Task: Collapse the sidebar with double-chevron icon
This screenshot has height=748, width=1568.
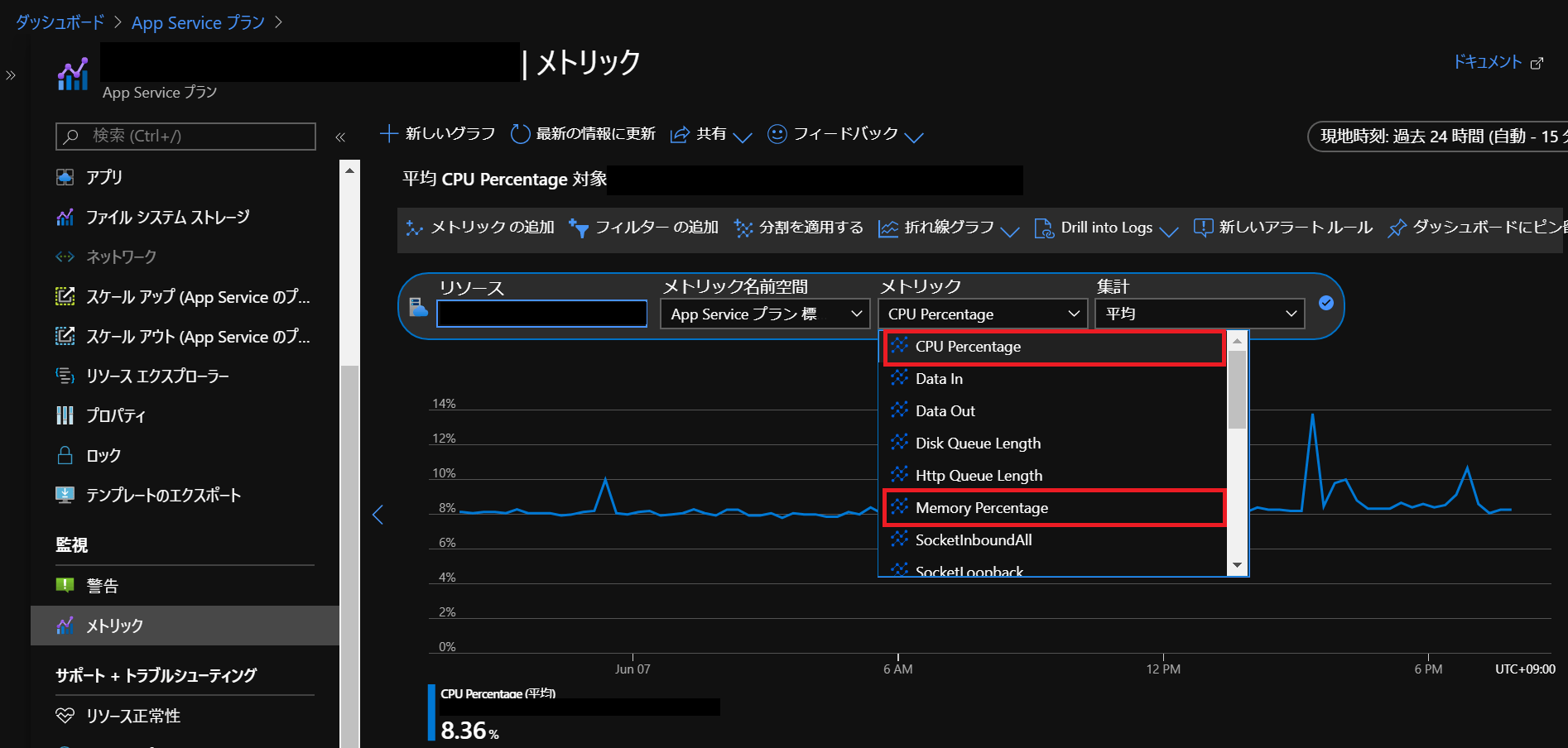Action: point(339,137)
